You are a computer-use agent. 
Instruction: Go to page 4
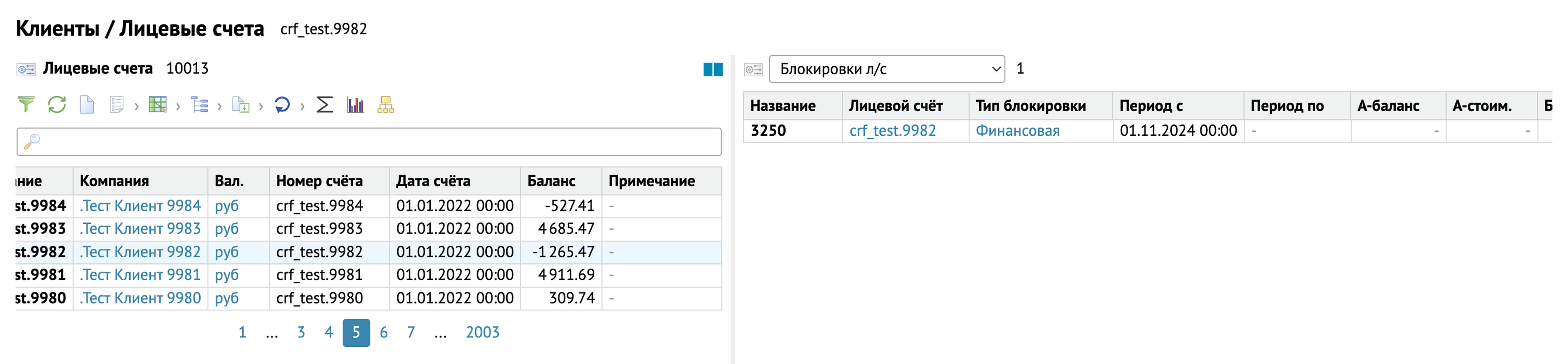tap(329, 332)
